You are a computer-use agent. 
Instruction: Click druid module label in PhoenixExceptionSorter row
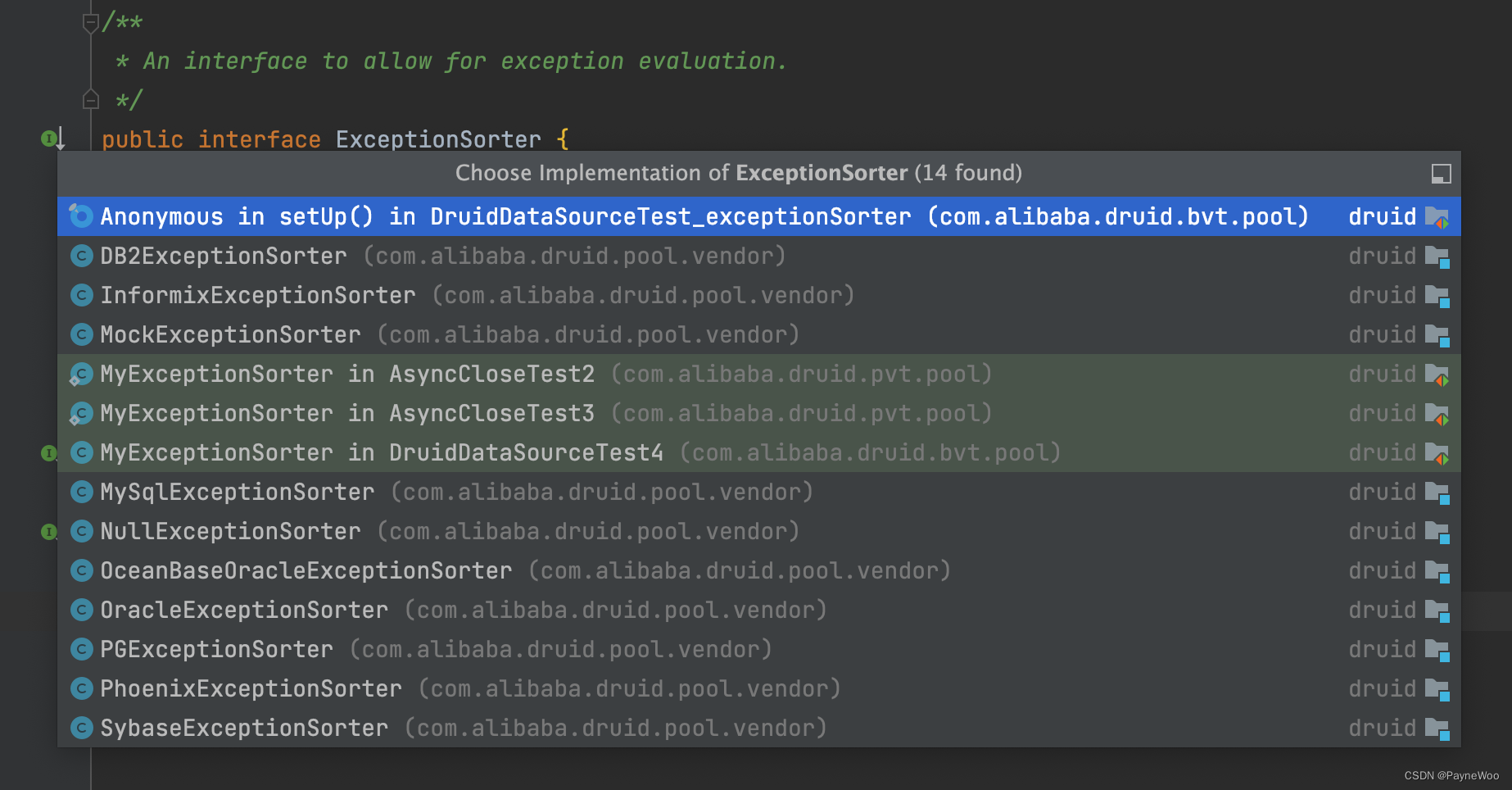click(x=1382, y=688)
